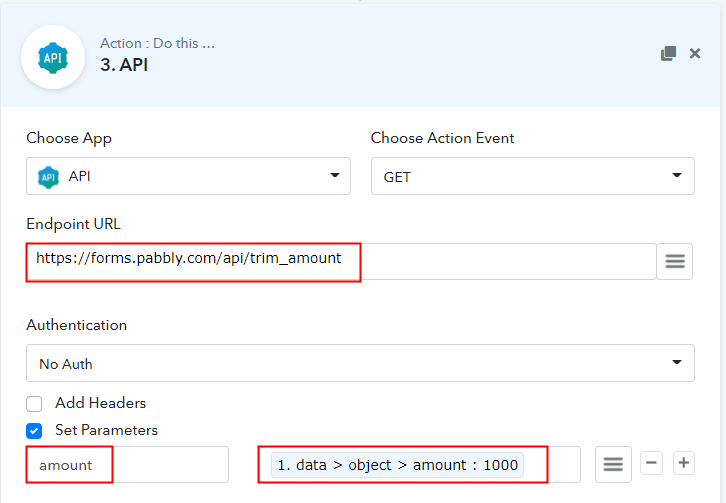726x503 pixels.
Task: Enable the Add Headers checkbox
Action: 34,404
